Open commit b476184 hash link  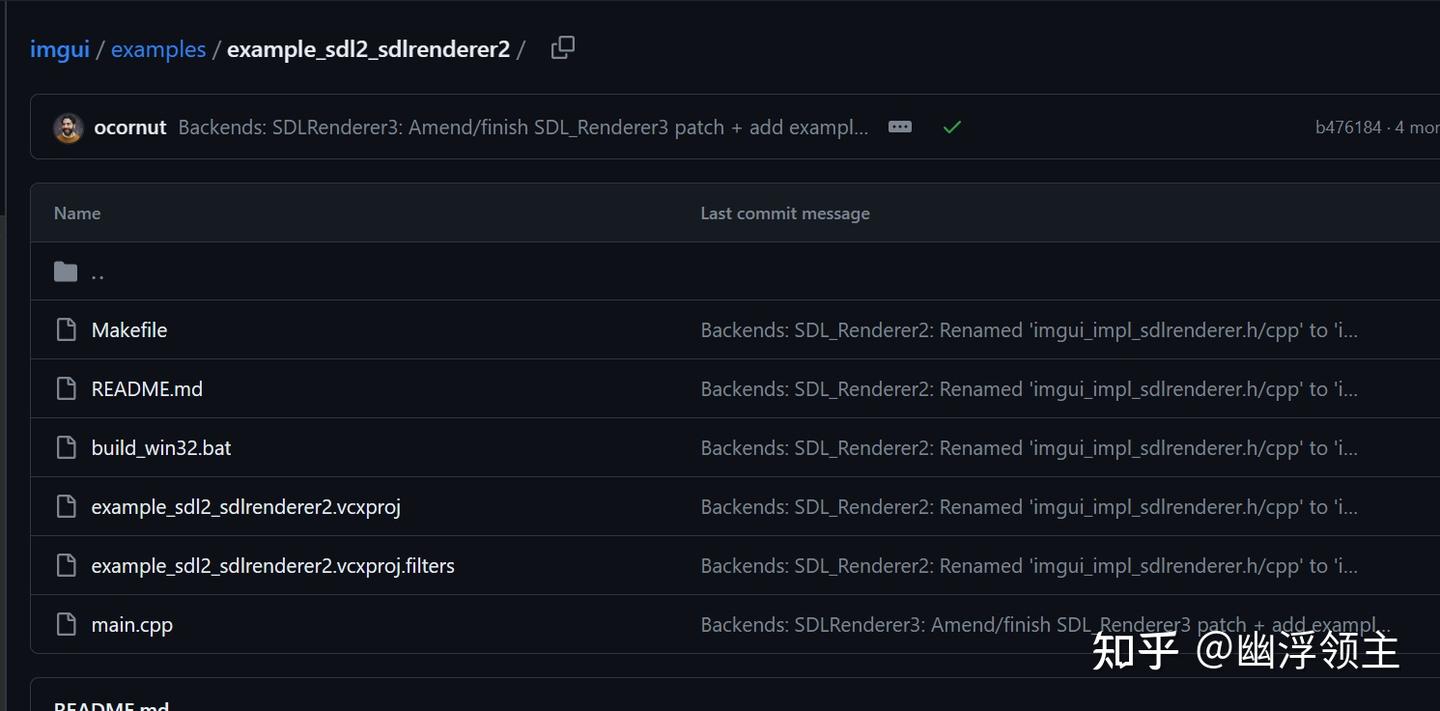click(1348, 127)
